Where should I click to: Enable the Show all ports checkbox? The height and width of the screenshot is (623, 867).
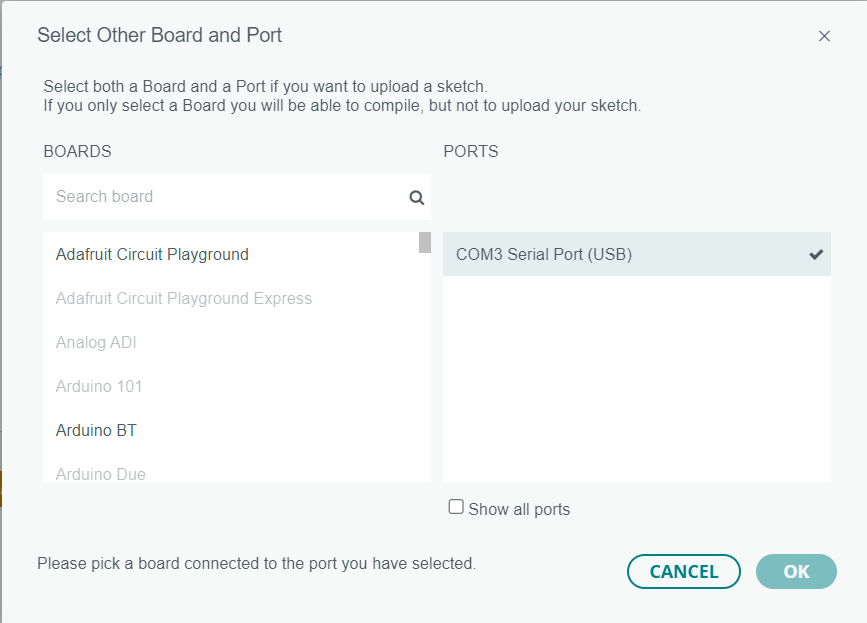456,507
